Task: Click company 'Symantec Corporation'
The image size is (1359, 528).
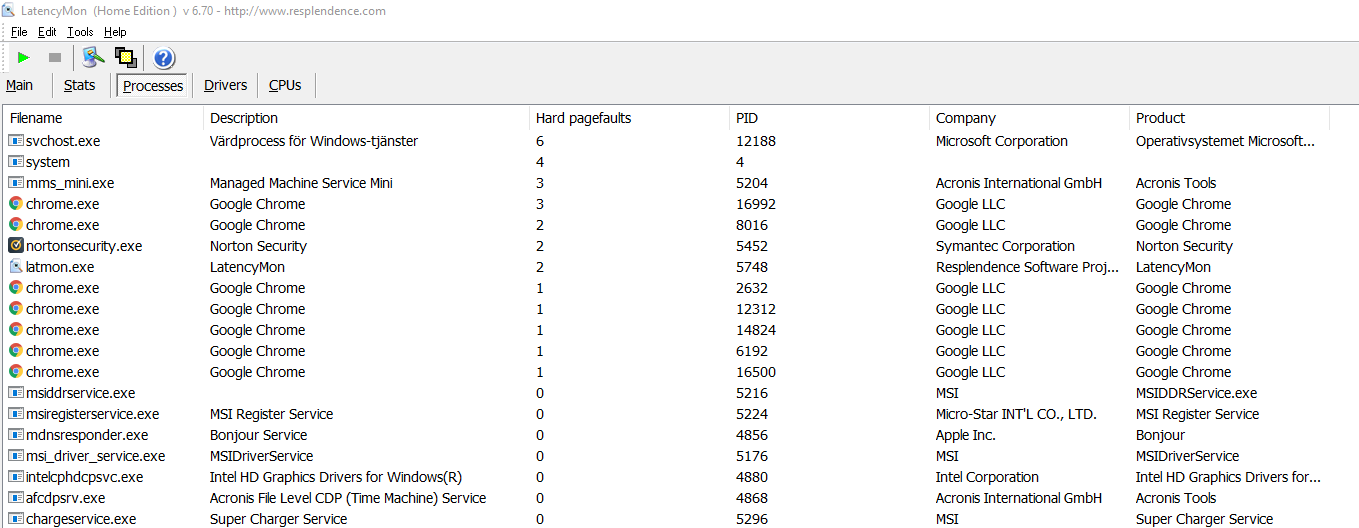Action: click(1005, 246)
